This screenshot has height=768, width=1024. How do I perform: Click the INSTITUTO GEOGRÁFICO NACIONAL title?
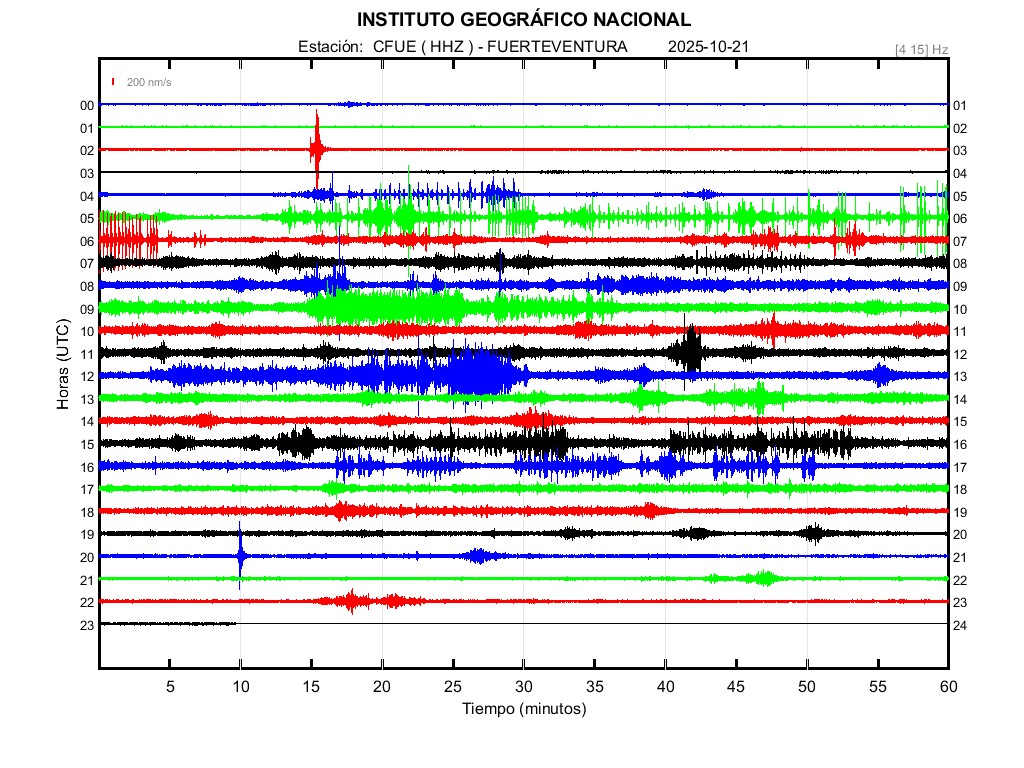[523, 20]
